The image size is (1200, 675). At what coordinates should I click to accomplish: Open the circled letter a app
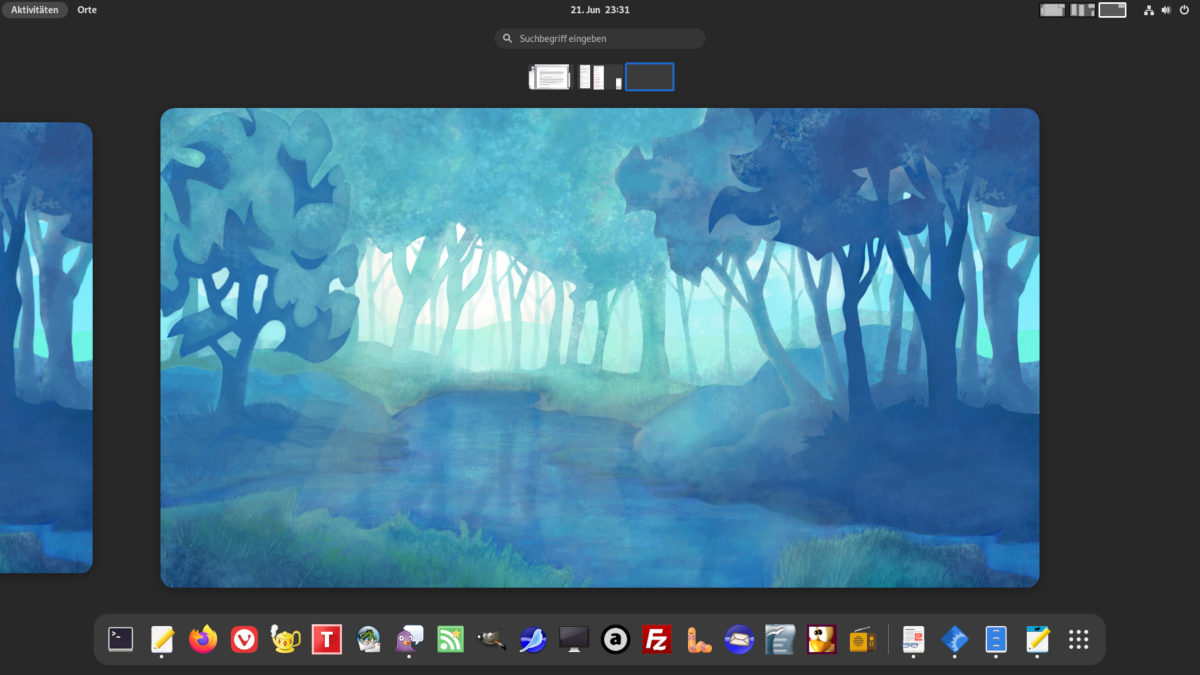(x=615, y=639)
